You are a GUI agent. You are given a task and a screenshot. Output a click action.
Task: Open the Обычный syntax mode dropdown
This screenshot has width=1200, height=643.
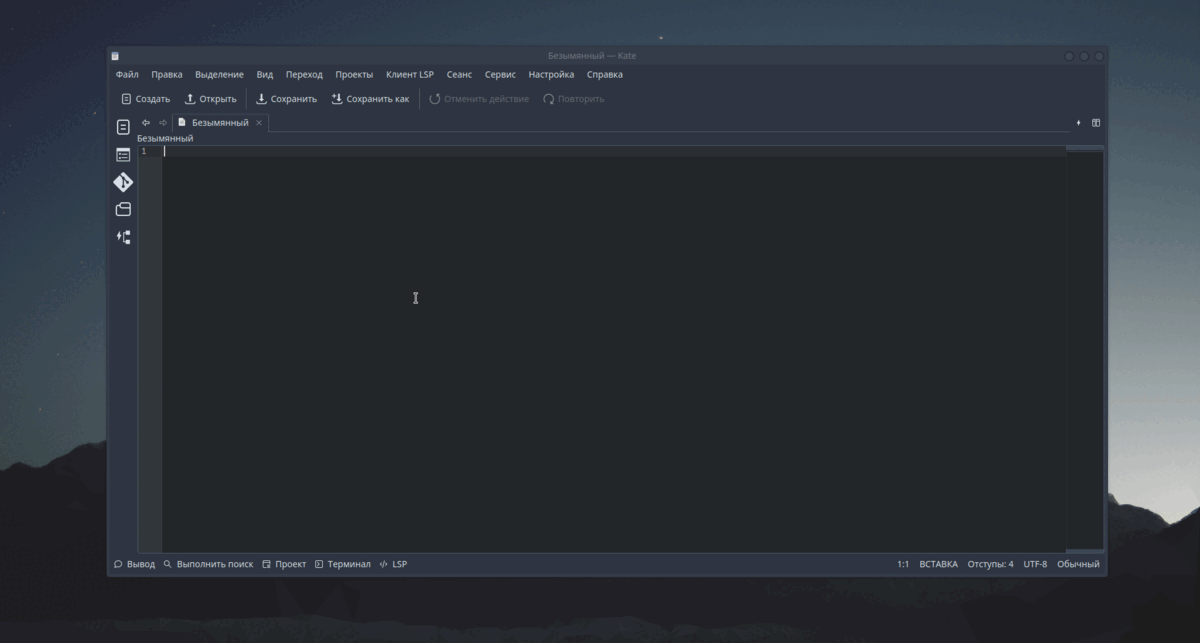point(1078,564)
